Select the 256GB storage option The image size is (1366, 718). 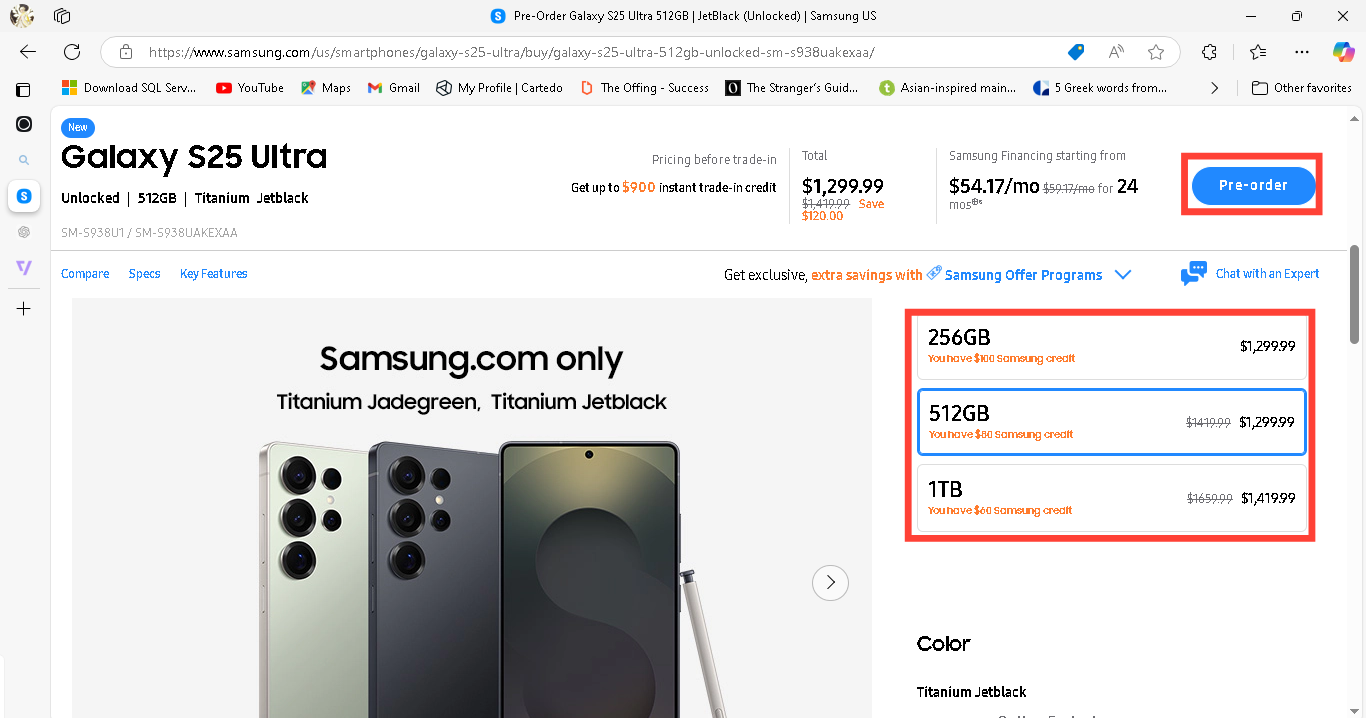click(x=1111, y=346)
